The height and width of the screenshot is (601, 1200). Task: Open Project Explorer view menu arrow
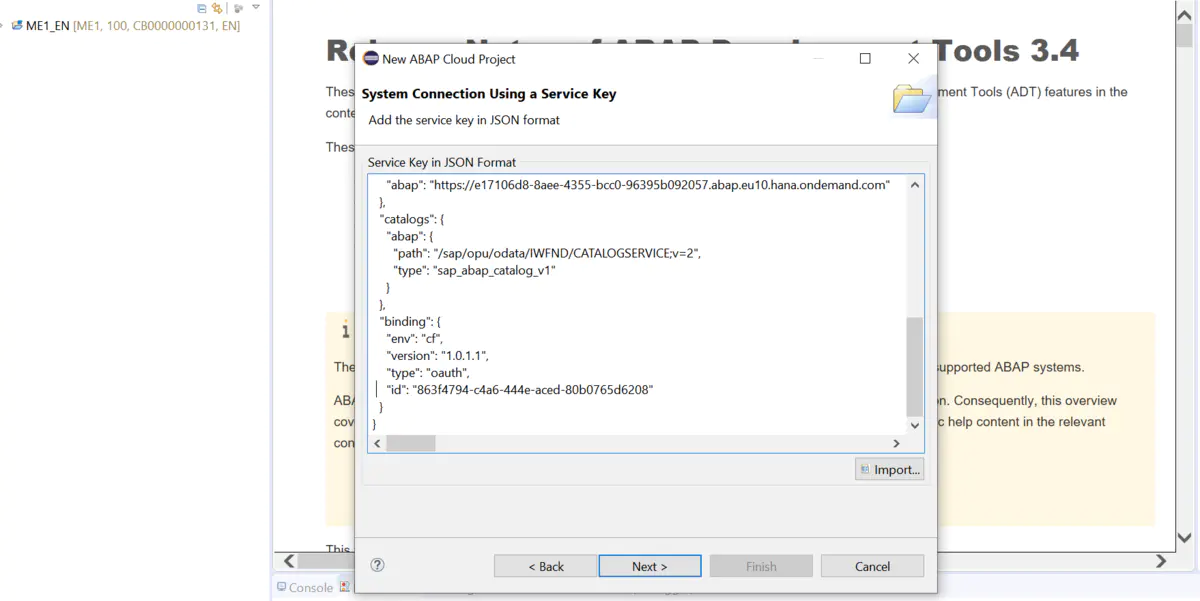pyautogui.click(x=256, y=7)
